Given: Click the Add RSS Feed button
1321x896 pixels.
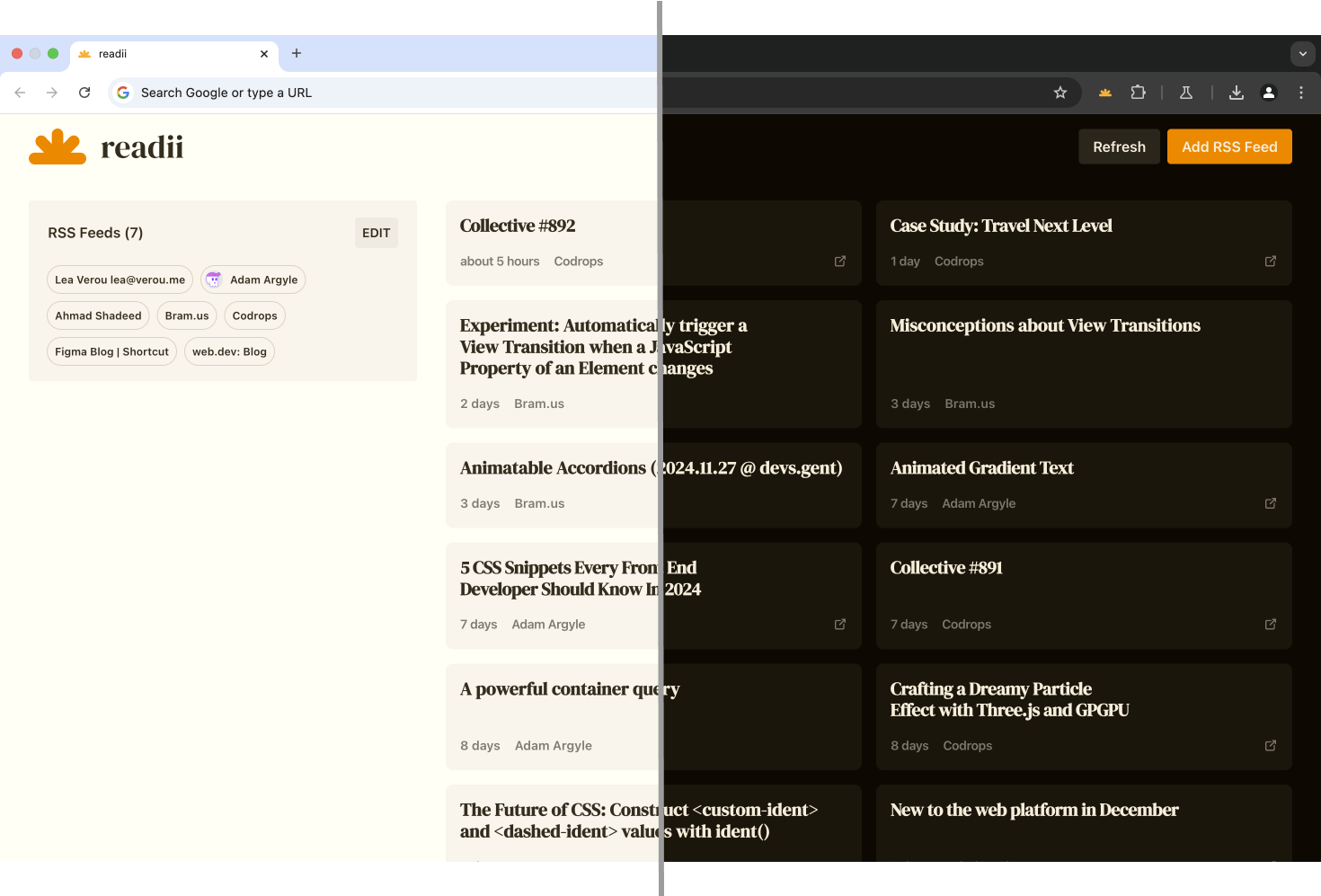Looking at the screenshot, I should click(x=1229, y=146).
